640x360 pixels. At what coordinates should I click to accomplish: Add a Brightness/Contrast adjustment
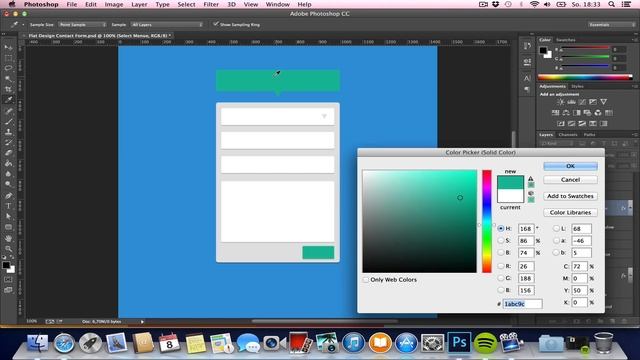point(561,102)
